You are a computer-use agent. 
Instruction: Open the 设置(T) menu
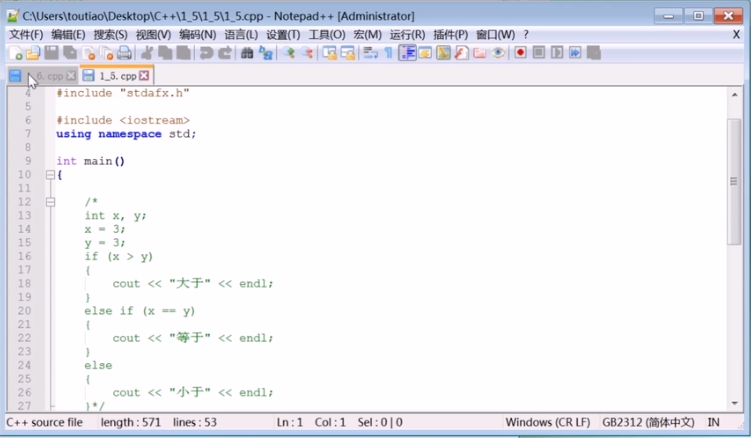click(x=283, y=35)
